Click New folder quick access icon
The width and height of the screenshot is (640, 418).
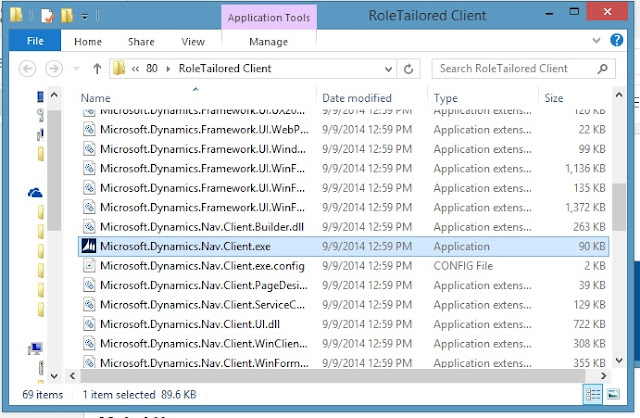[x=67, y=16]
